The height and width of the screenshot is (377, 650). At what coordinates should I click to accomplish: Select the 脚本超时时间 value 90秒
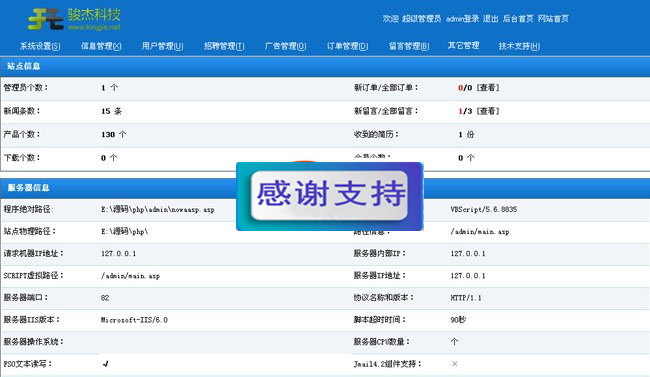(458, 320)
